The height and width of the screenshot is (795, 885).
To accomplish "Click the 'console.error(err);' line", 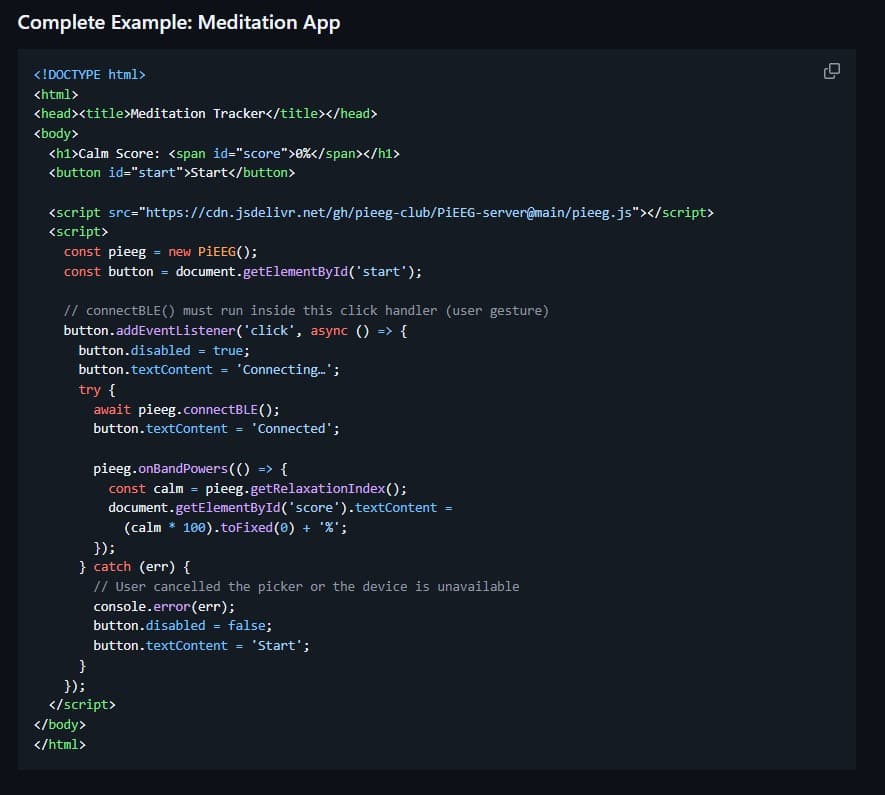I will click(164, 607).
